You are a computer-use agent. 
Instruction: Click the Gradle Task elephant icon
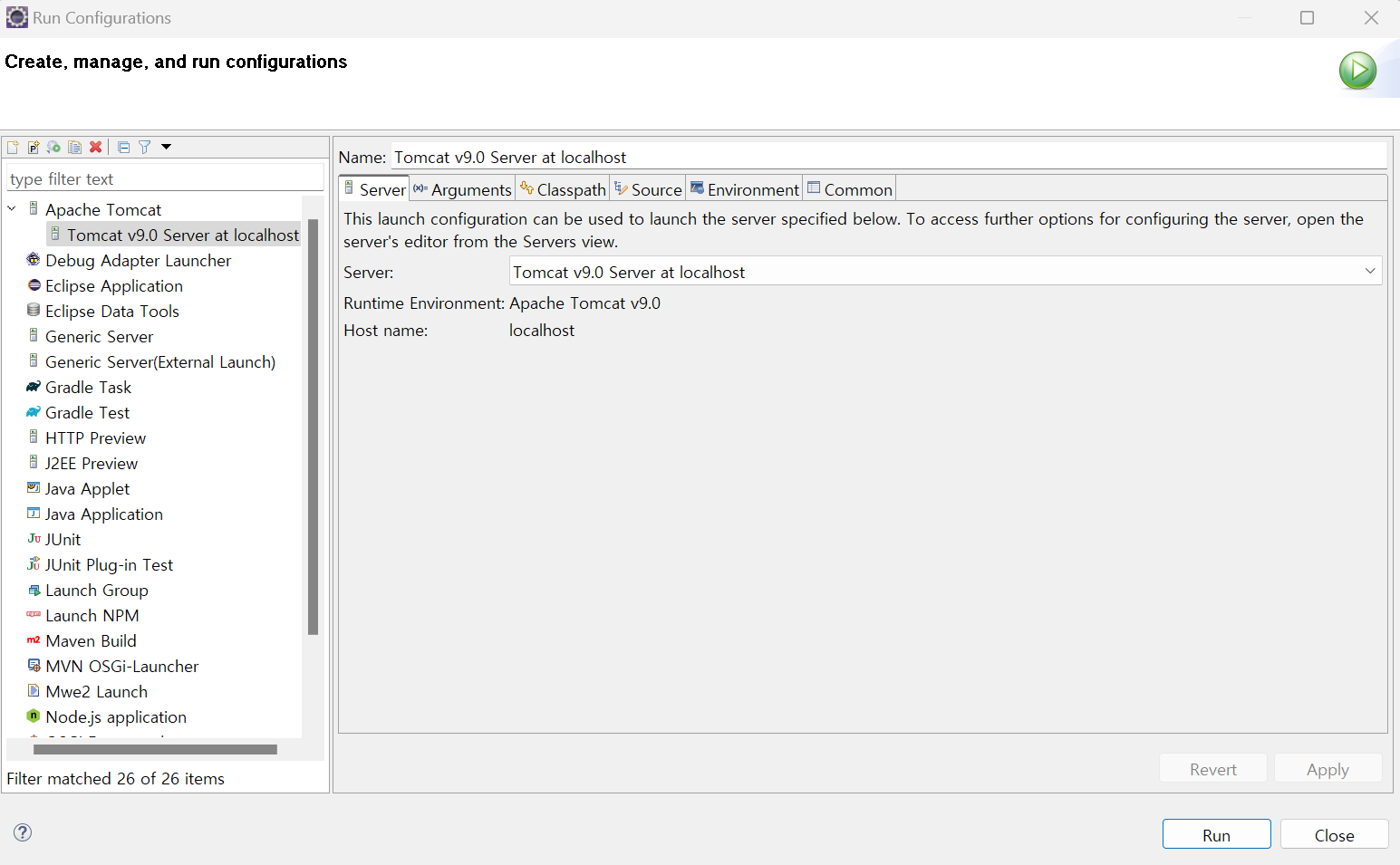click(x=34, y=387)
